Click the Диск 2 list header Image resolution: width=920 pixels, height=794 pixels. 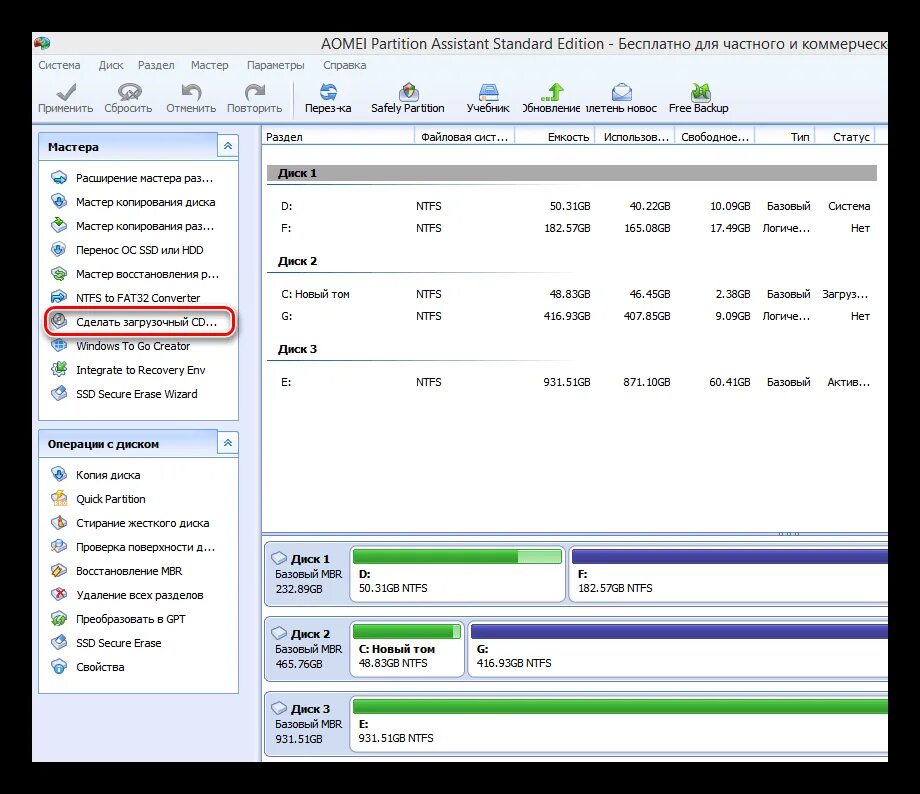point(297,261)
